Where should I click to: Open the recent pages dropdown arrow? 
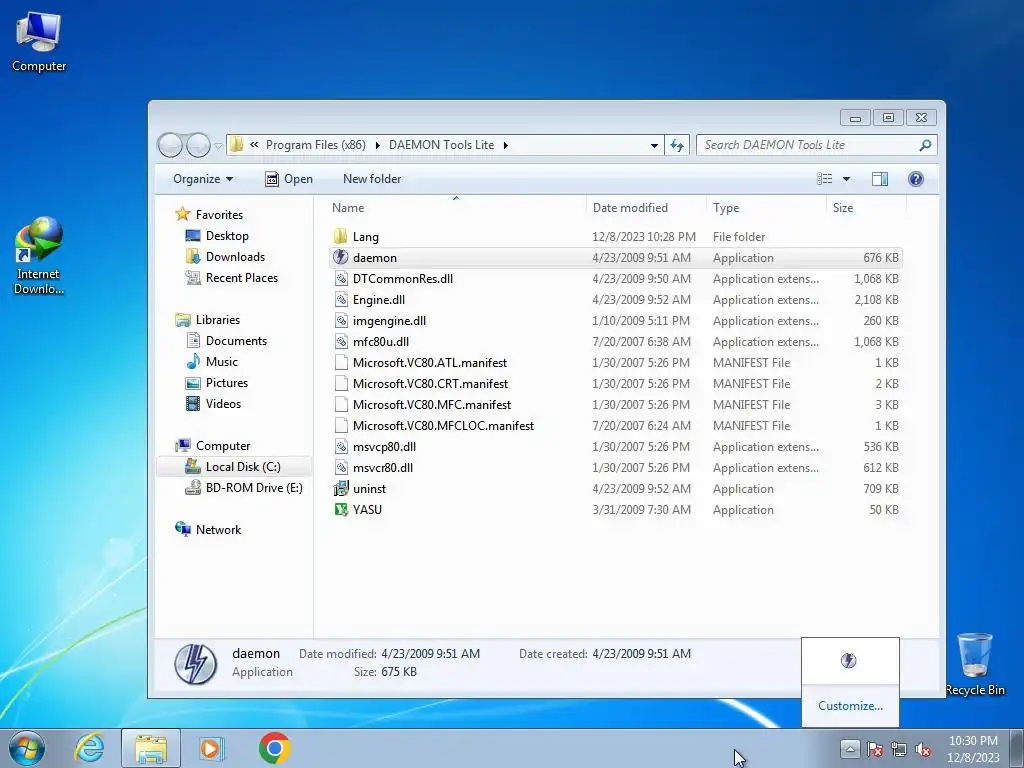pyautogui.click(x=218, y=146)
